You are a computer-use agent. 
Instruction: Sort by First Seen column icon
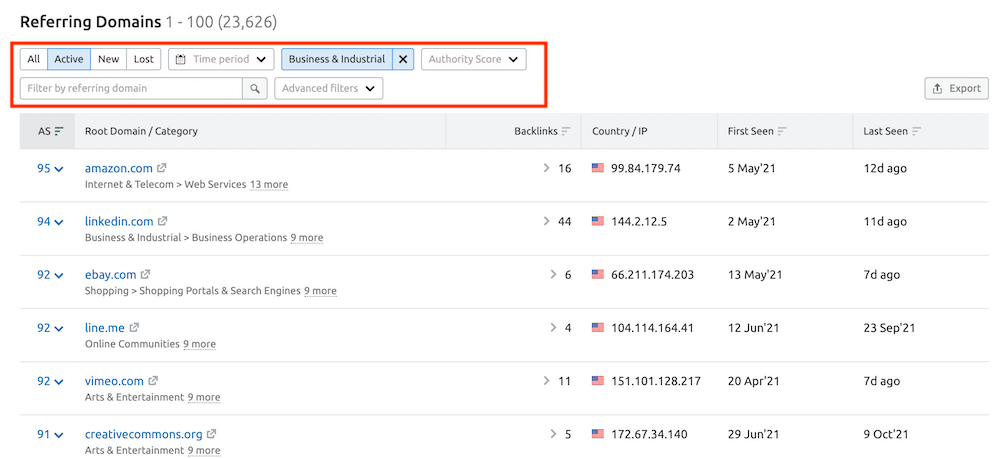tap(782, 131)
